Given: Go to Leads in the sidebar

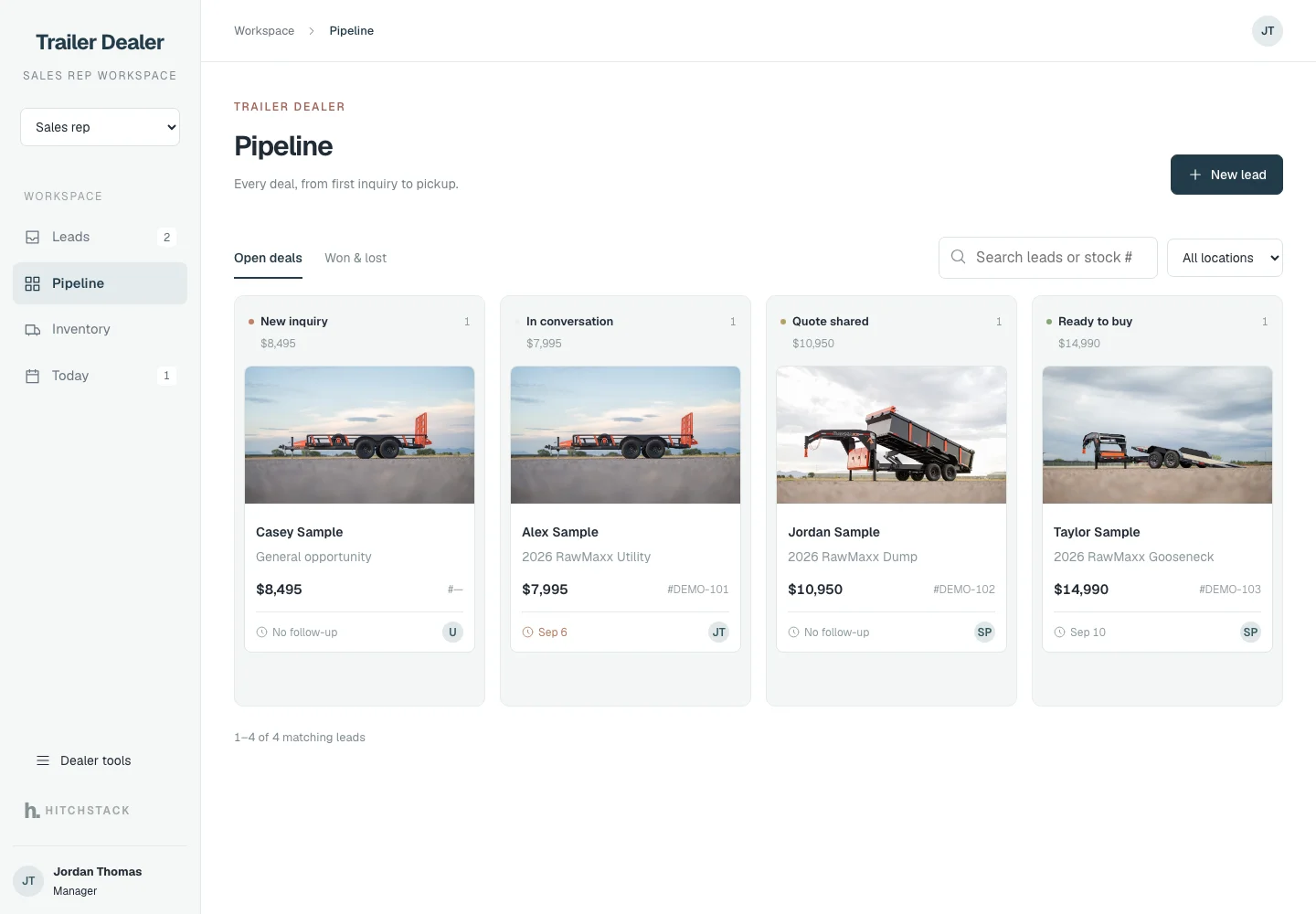Looking at the screenshot, I should (100, 237).
